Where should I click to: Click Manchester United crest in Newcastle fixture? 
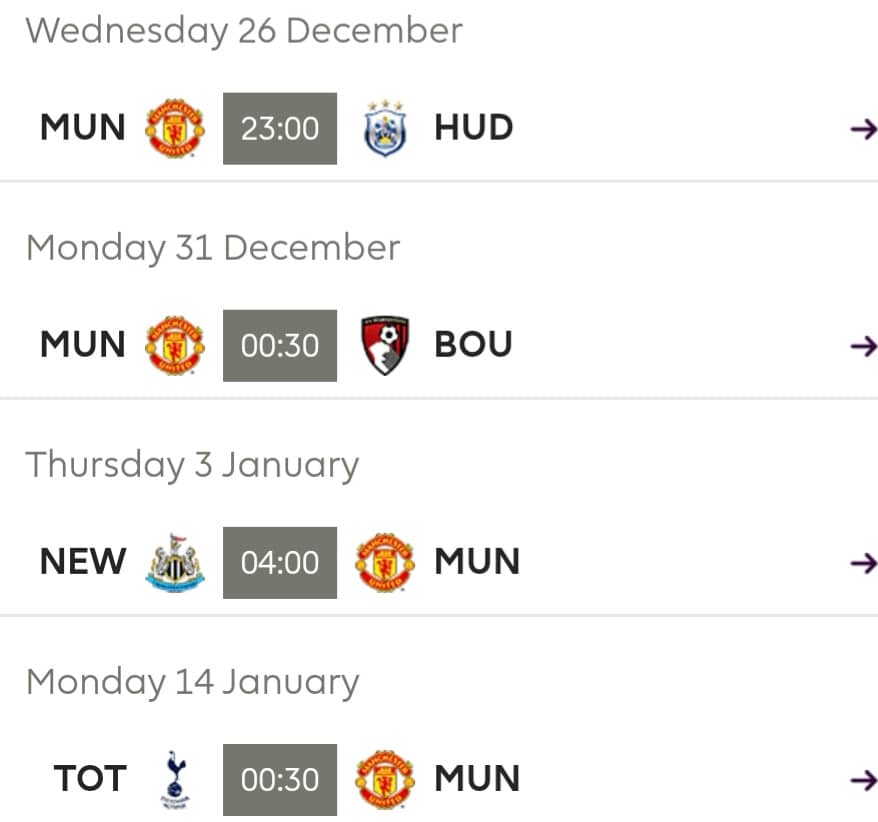pyautogui.click(x=385, y=562)
